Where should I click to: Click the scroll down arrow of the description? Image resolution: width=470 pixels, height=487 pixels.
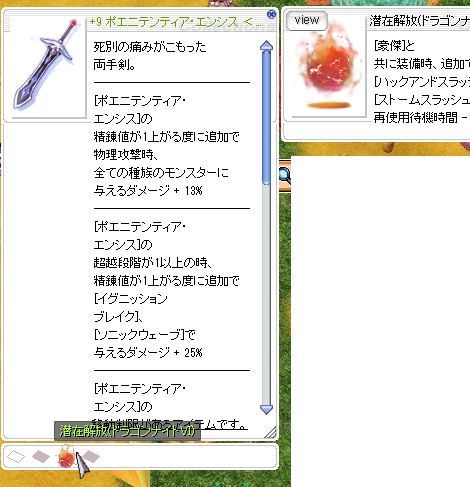click(x=266, y=409)
